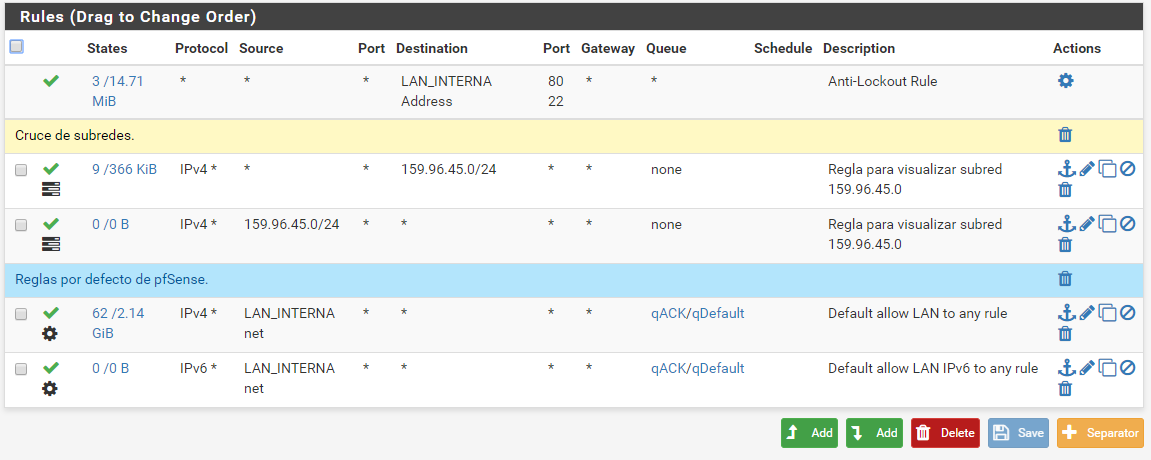Delete the 'Cruce de subredes' separator
This screenshot has width=1151, height=460.
1065,135
